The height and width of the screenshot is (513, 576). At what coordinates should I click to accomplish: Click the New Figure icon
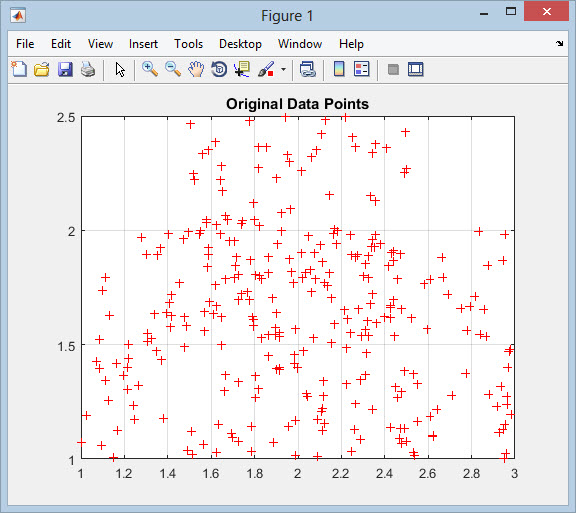point(19,69)
